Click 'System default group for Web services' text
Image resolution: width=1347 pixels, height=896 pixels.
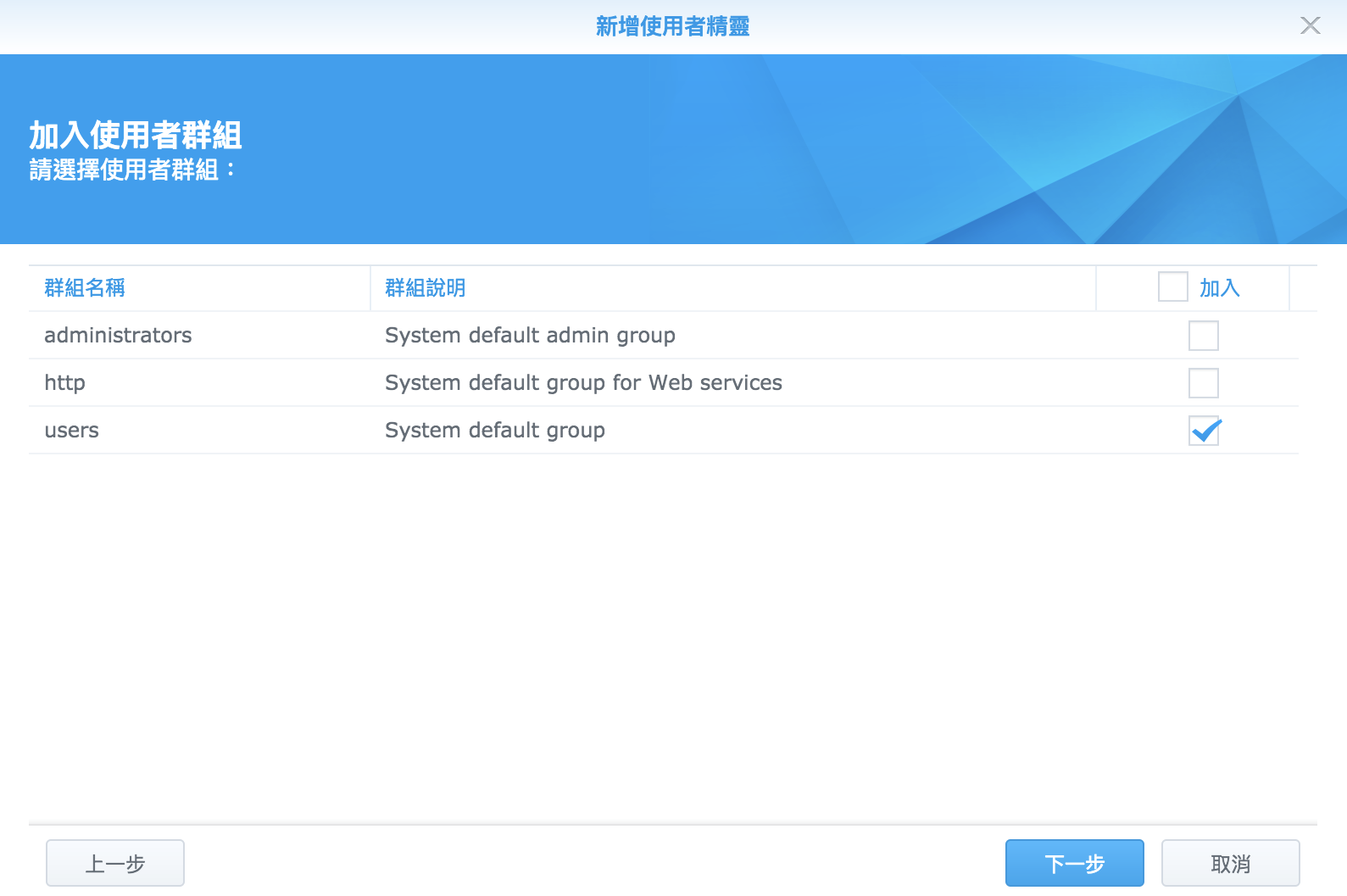pos(583,383)
